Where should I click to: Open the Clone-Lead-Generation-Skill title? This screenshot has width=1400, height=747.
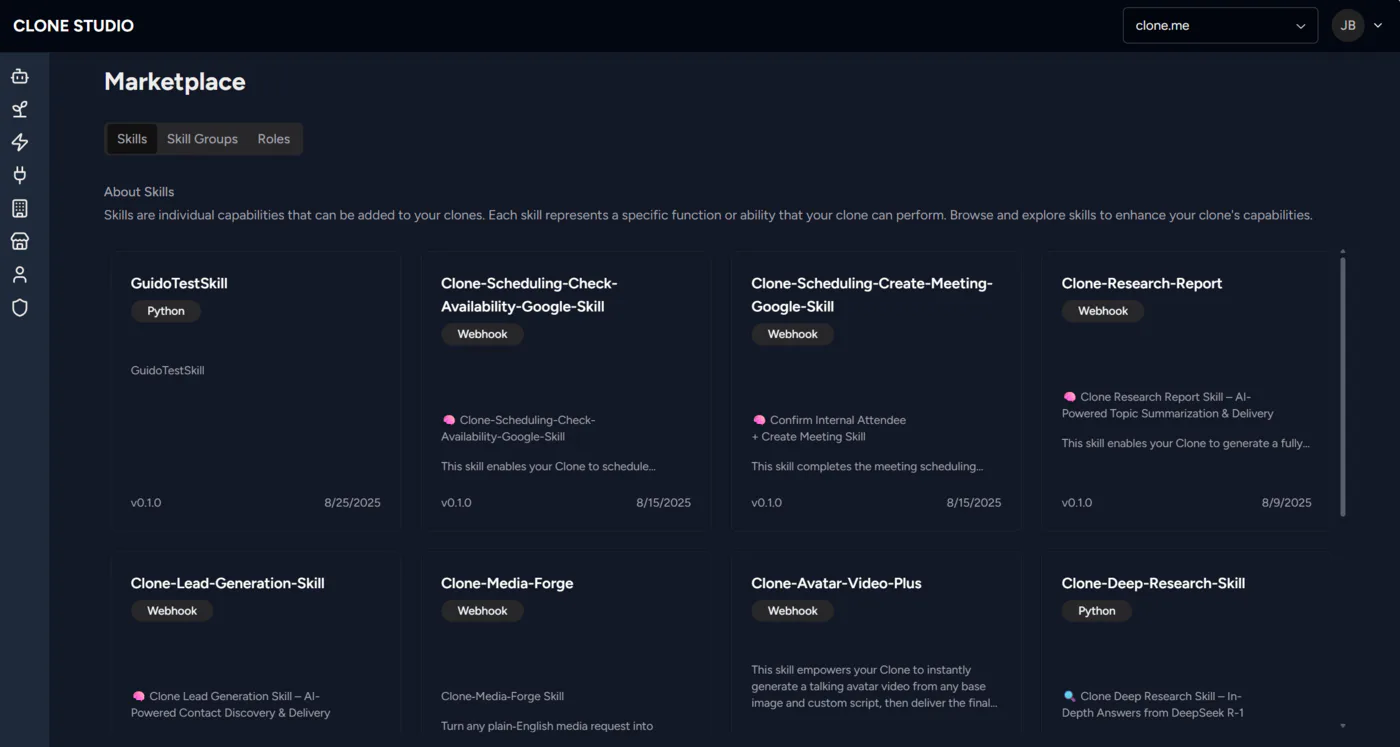click(x=228, y=583)
